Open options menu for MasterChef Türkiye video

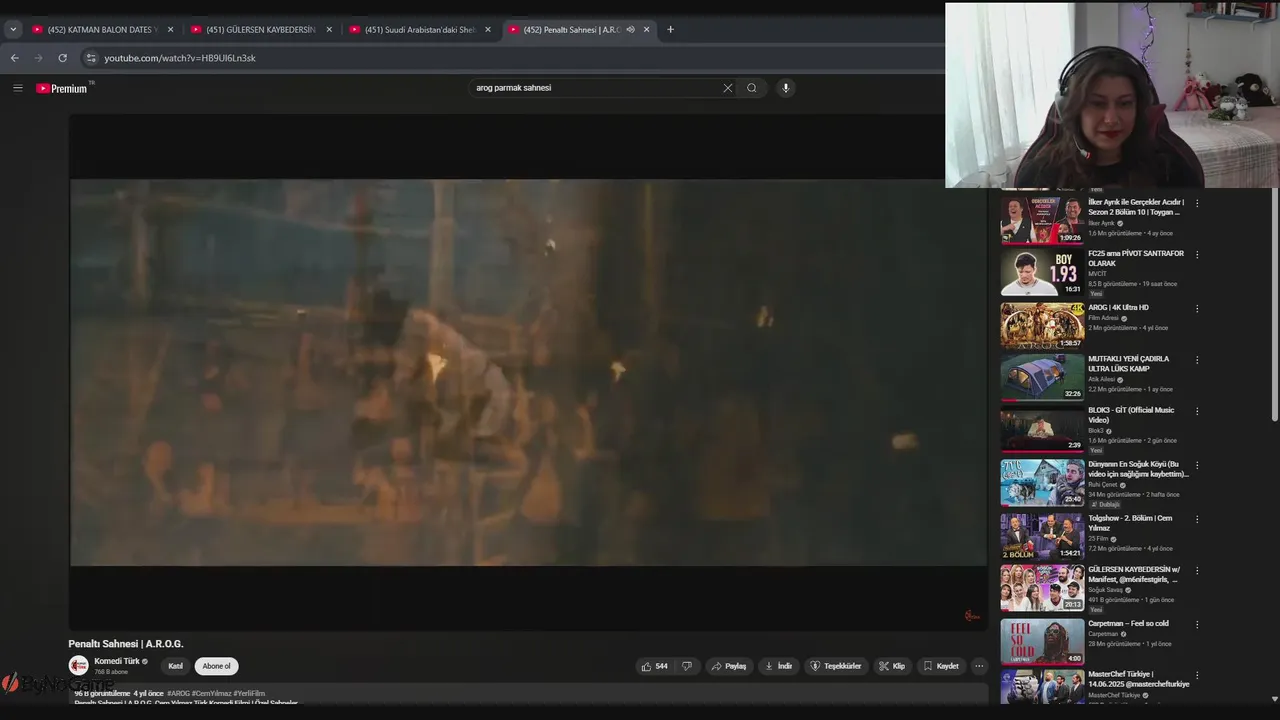coord(1197,675)
